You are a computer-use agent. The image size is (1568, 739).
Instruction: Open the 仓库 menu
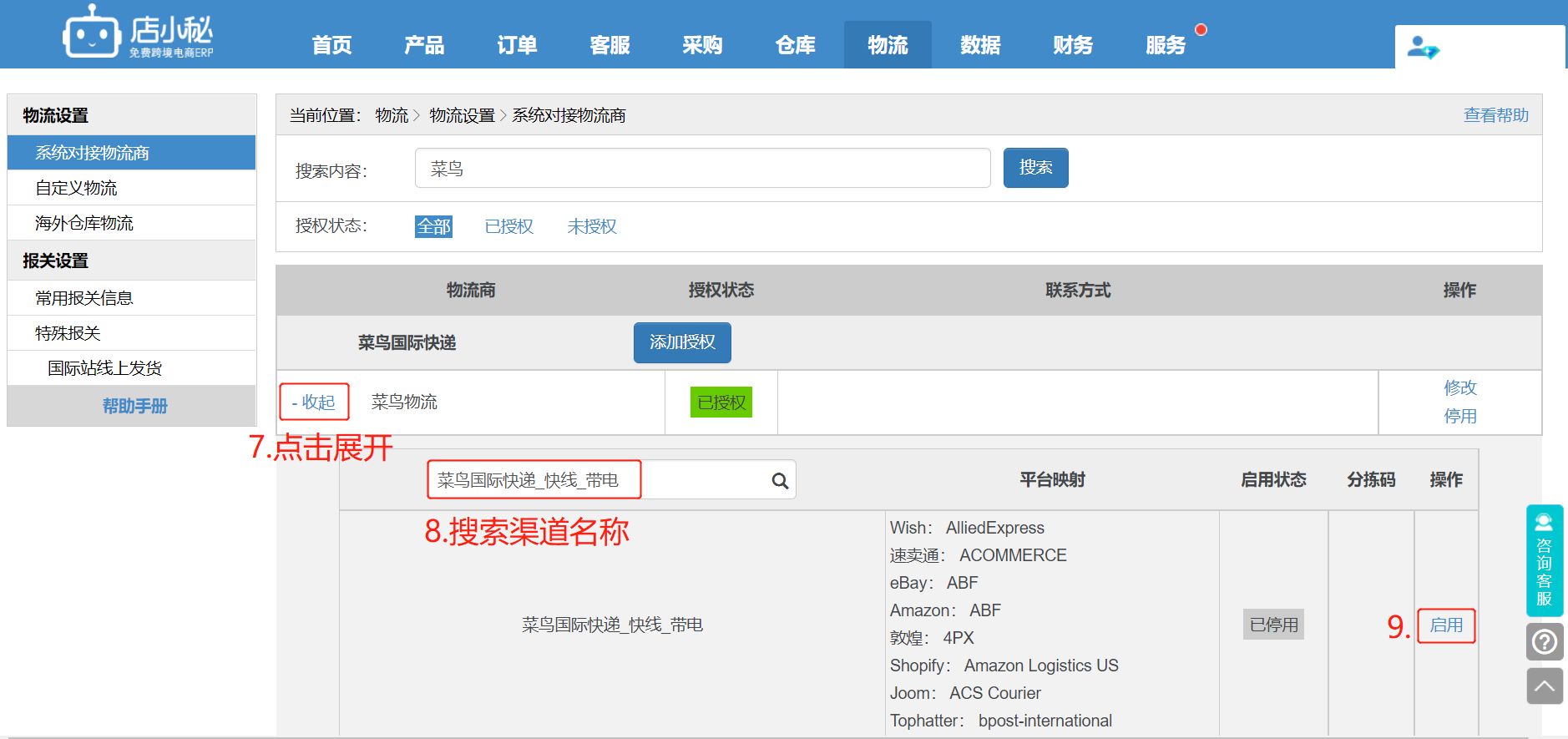(795, 45)
